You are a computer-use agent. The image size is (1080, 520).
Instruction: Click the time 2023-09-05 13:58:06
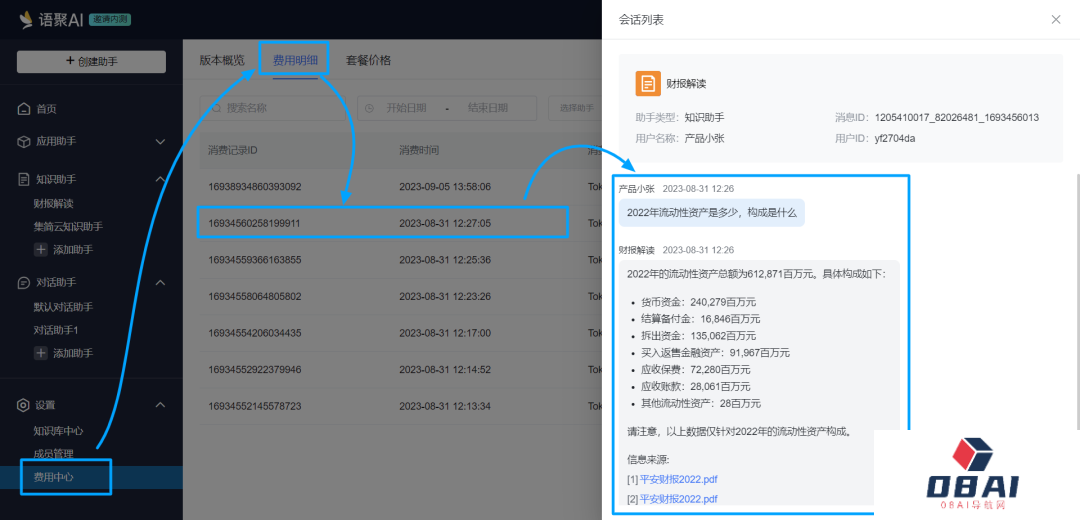tap(445, 187)
